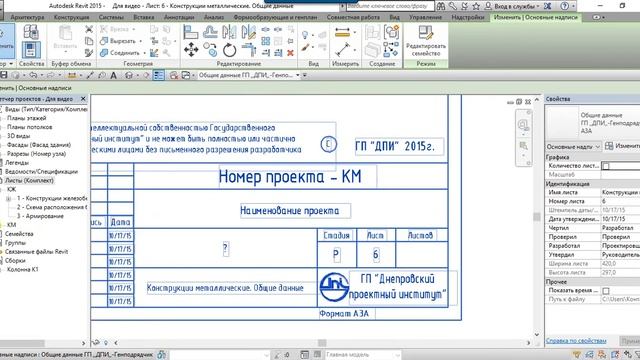
Task: Click the Undo arrow in quick access toolbar
Action: click(x=33, y=75)
